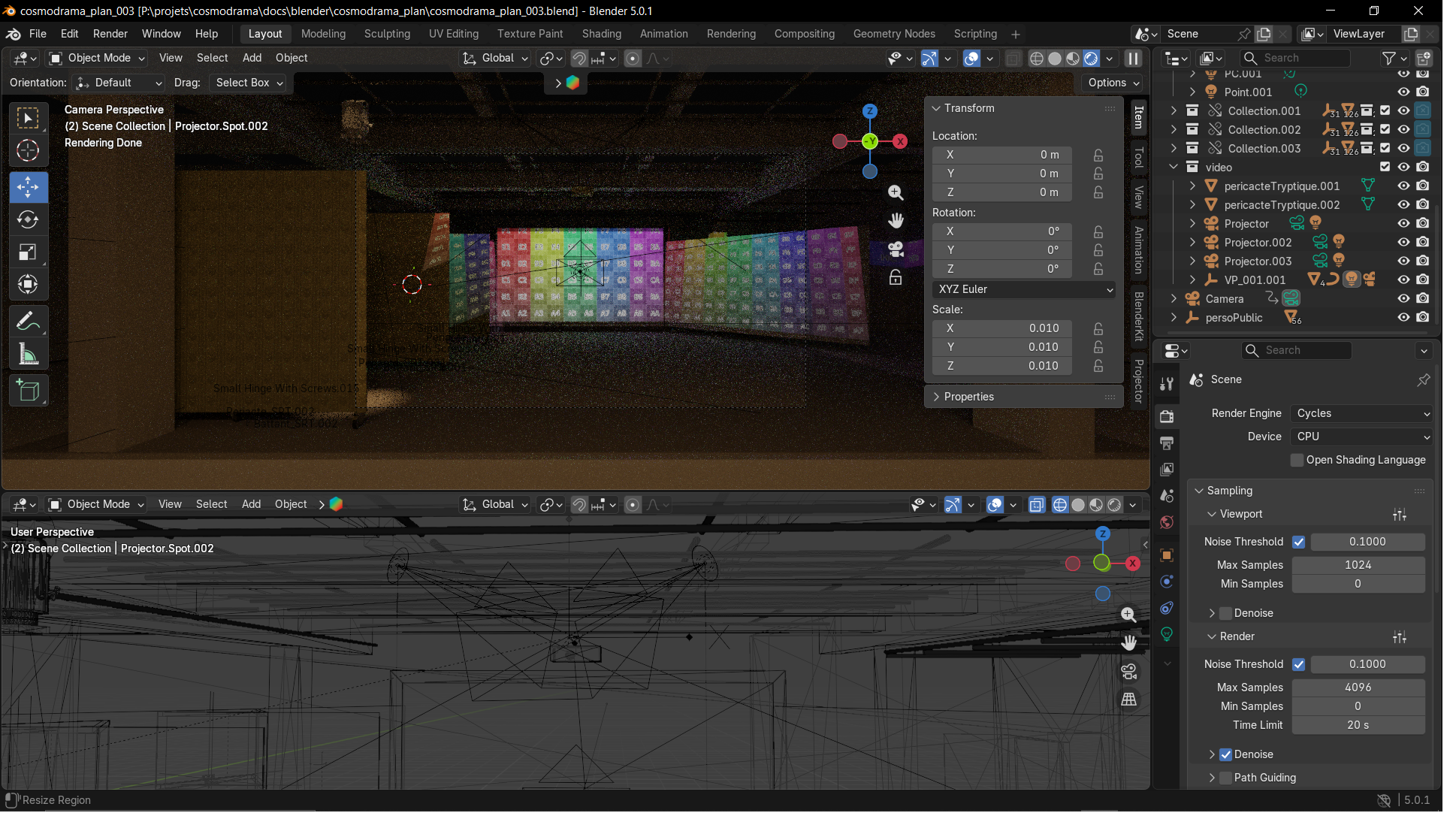Open the Render menu
The width and height of the screenshot is (1456, 819).
coord(110,34)
